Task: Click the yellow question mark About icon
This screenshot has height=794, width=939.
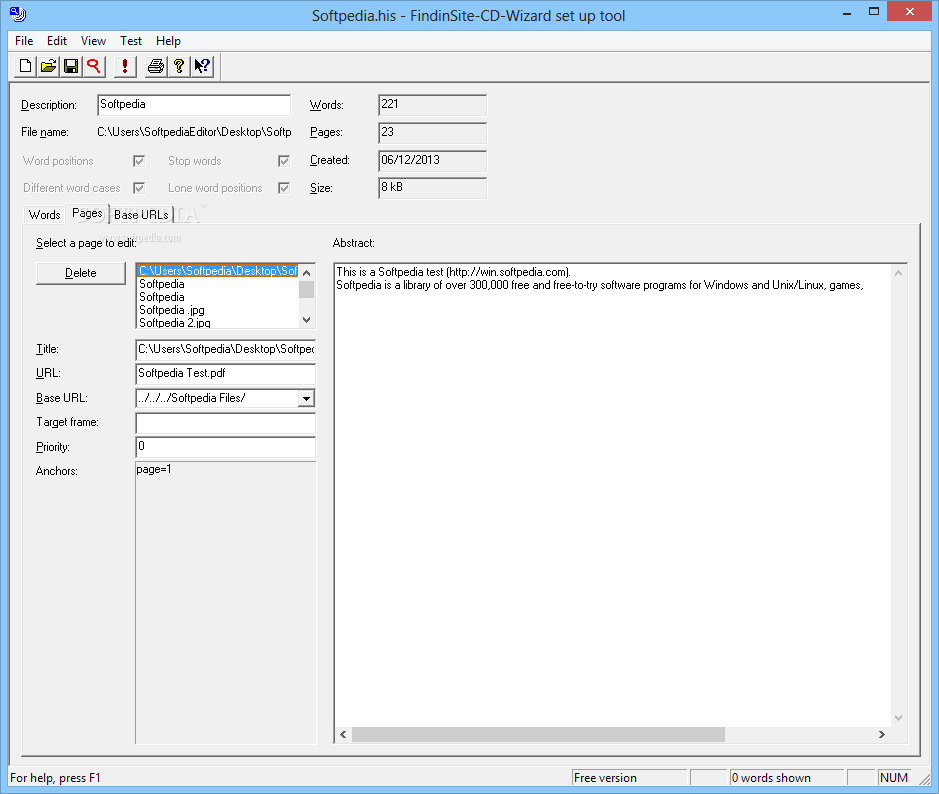Action: click(x=178, y=66)
